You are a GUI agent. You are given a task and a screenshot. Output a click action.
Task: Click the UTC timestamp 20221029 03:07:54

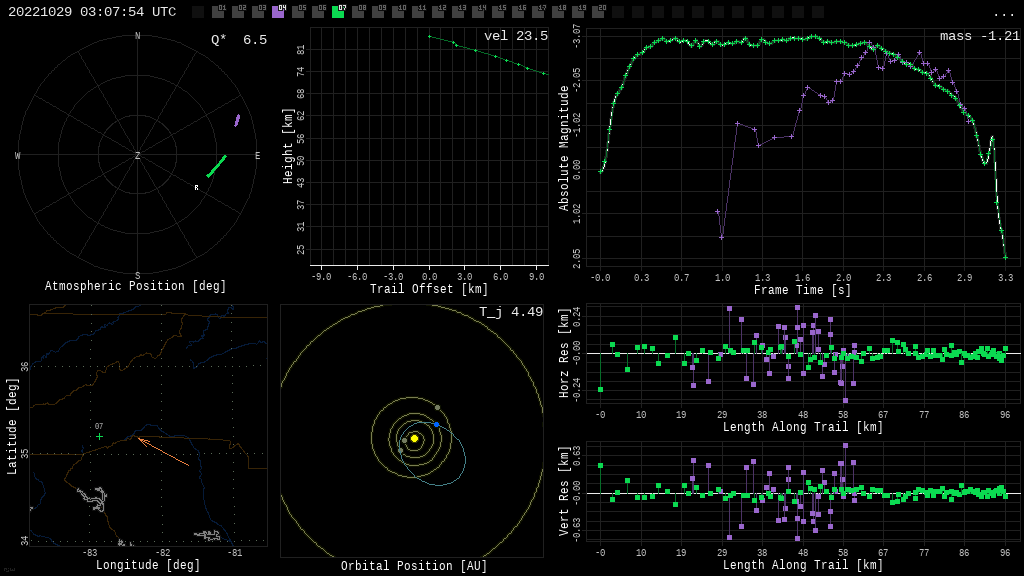pos(92,12)
